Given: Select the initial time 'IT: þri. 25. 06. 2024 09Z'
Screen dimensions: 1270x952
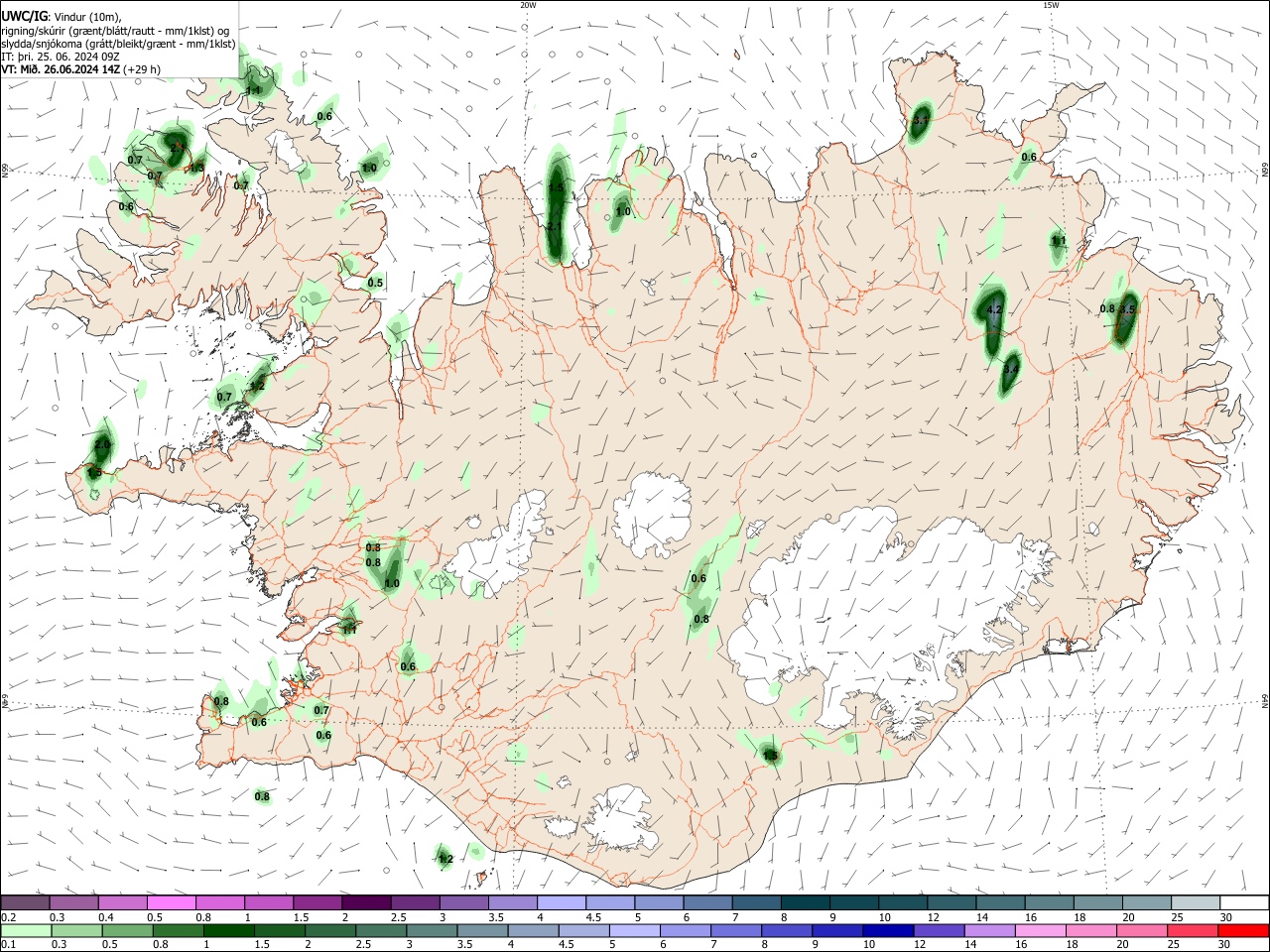Looking at the screenshot, I should tap(61, 57).
